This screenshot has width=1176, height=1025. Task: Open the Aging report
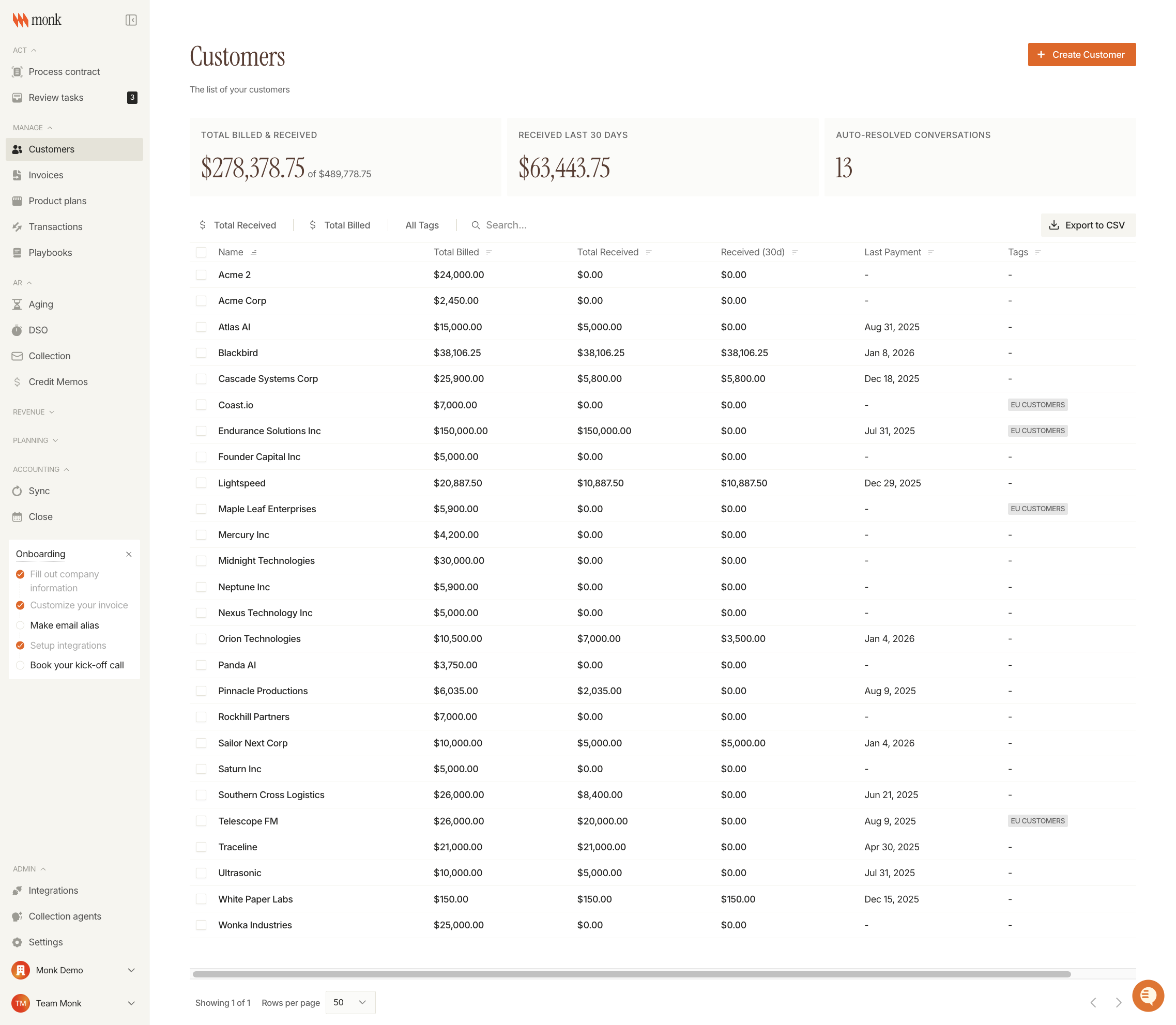click(x=41, y=304)
